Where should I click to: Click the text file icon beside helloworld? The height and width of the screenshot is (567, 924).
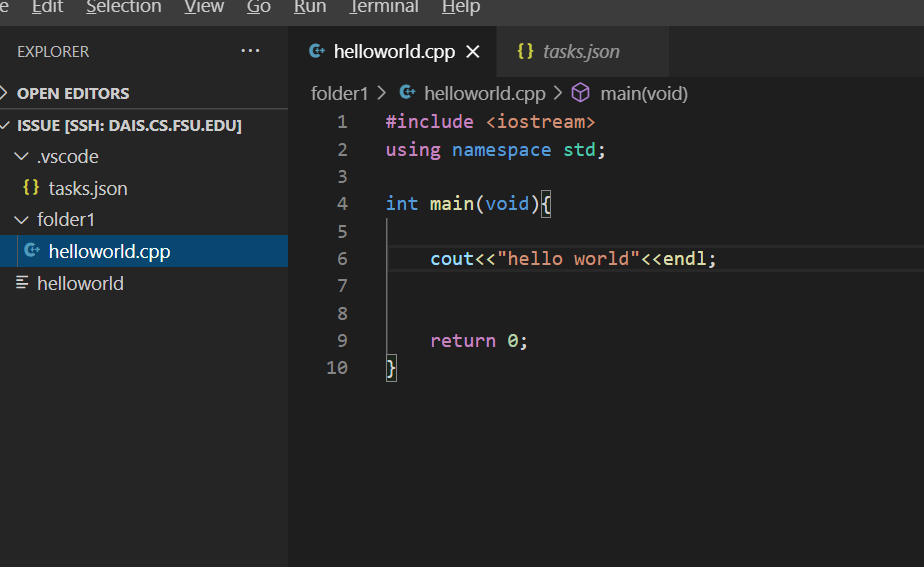(22, 283)
